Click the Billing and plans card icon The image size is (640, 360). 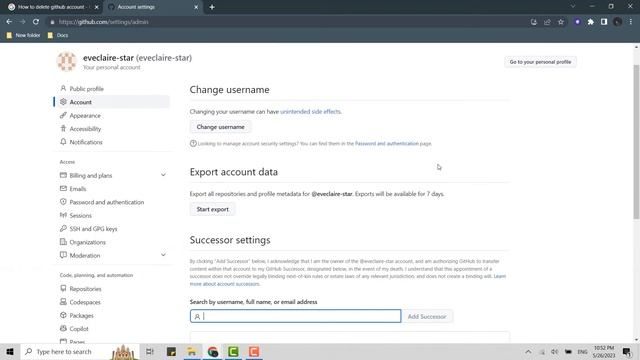tap(63, 175)
